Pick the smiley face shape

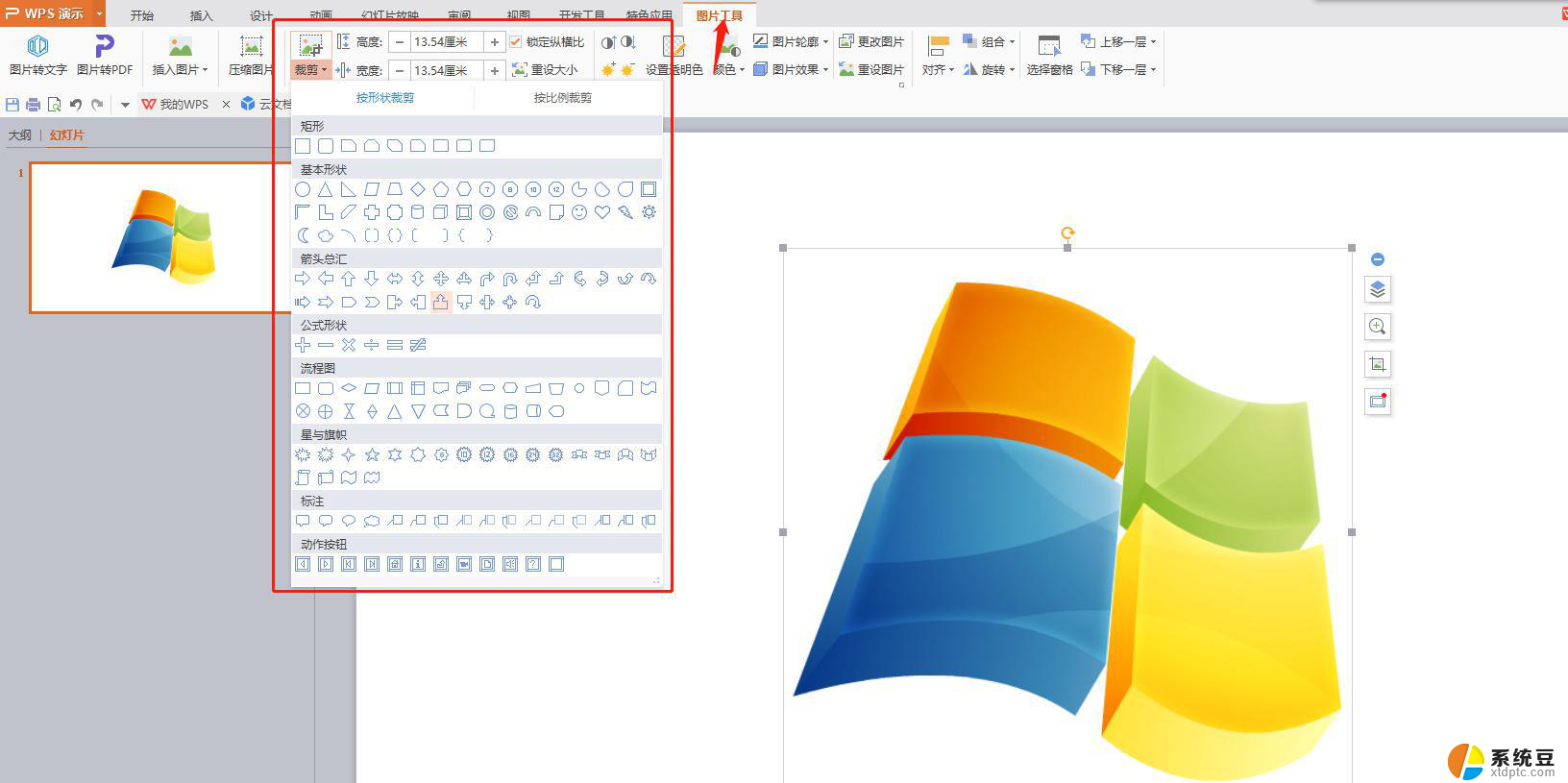pyautogui.click(x=579, y=212)
